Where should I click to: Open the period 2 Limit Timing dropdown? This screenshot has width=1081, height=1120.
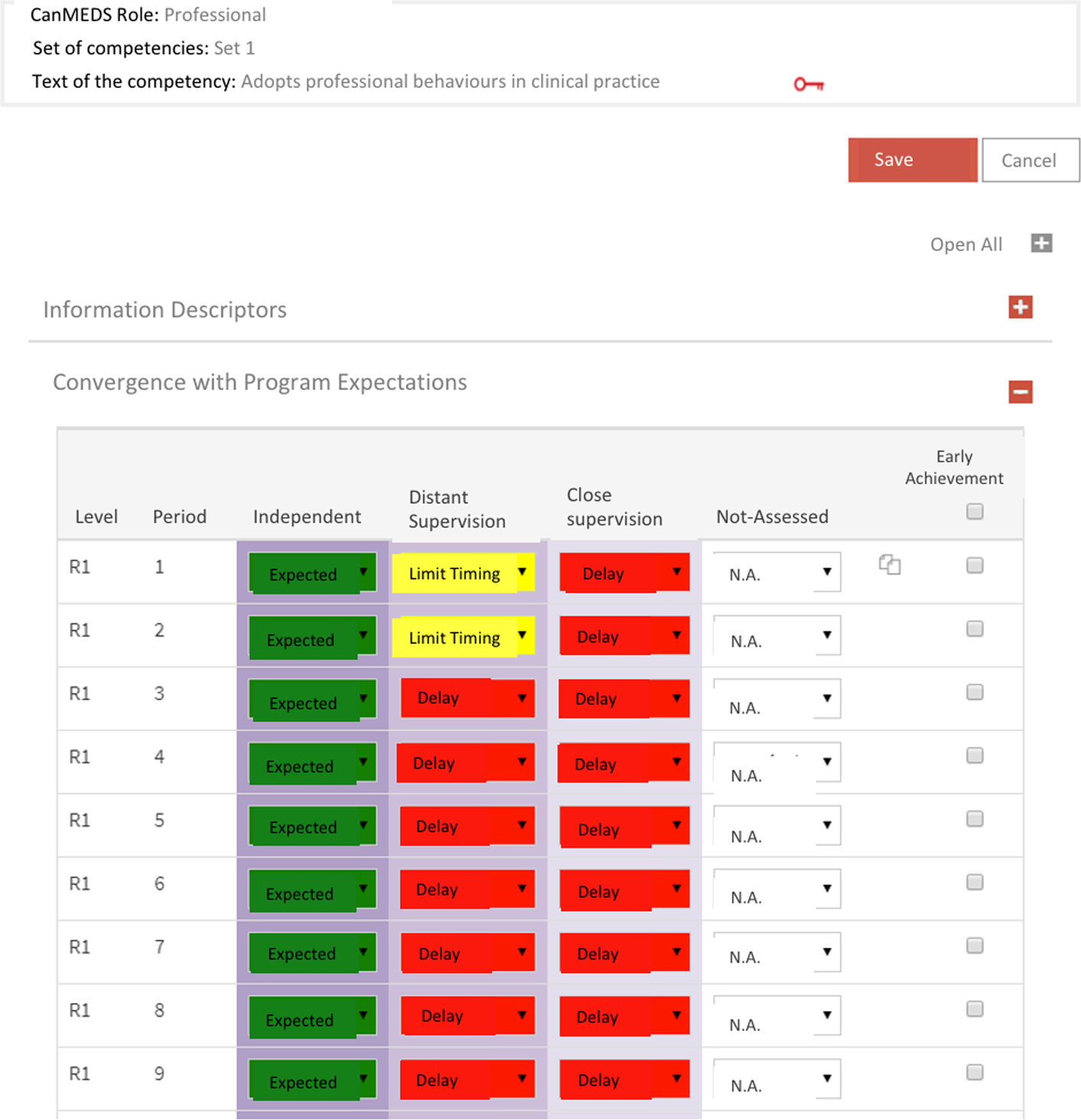pyautogui.click(x=464, y=637)
